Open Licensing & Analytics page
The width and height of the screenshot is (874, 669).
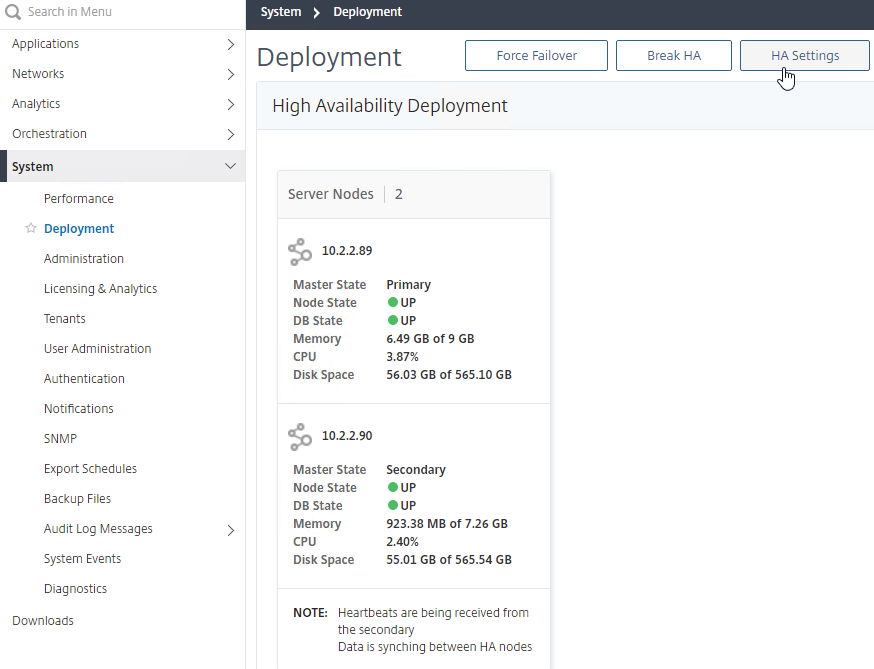tap(100, 289)
